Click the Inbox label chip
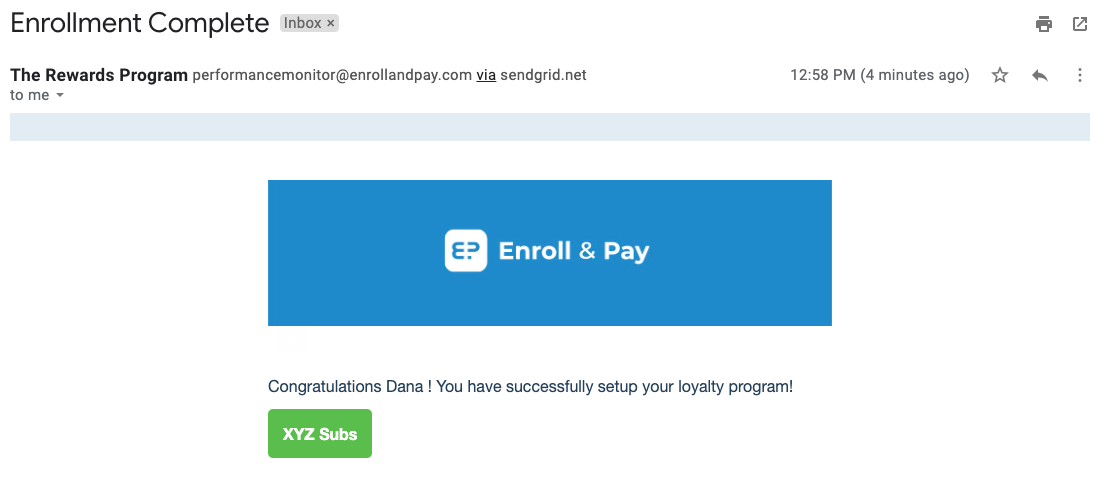Image resolution: width=1094 pixels, height=497 pixels. pos(302,23)
